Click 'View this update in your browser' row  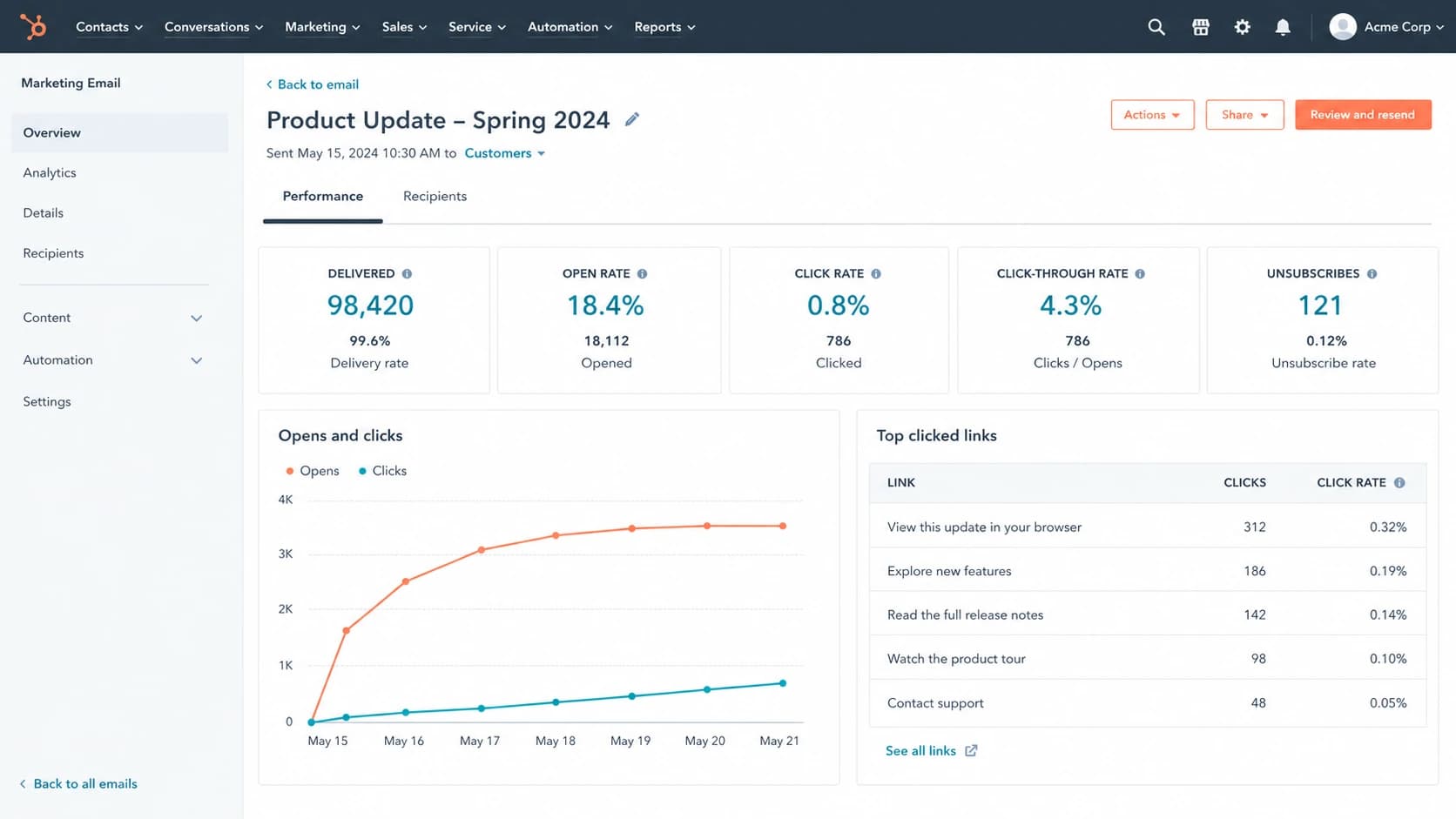point(1148,527)
